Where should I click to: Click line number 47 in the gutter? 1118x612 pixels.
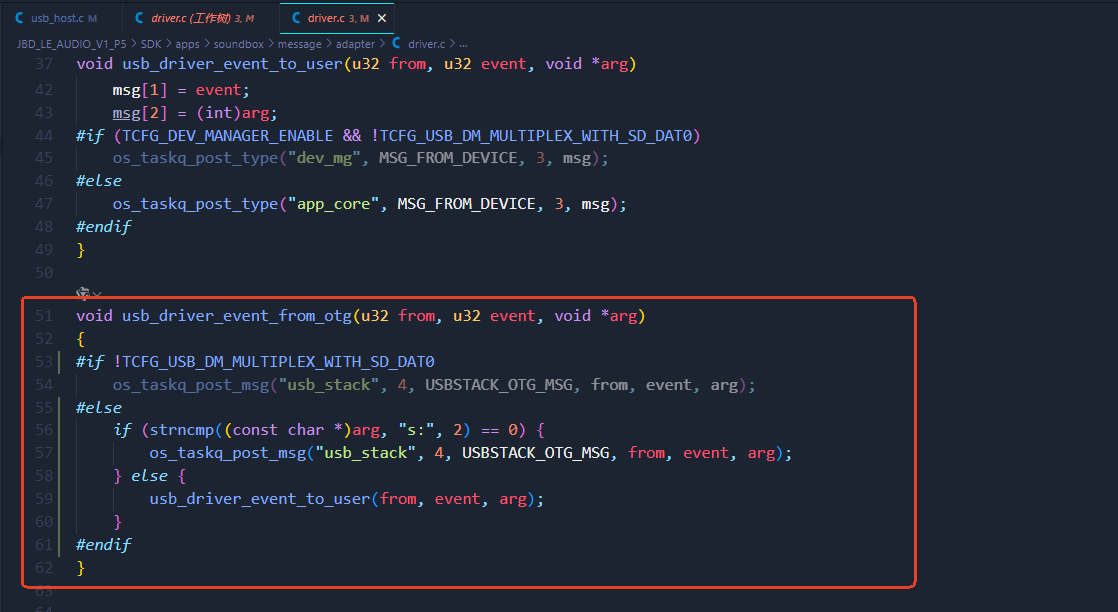click(44, 204)
